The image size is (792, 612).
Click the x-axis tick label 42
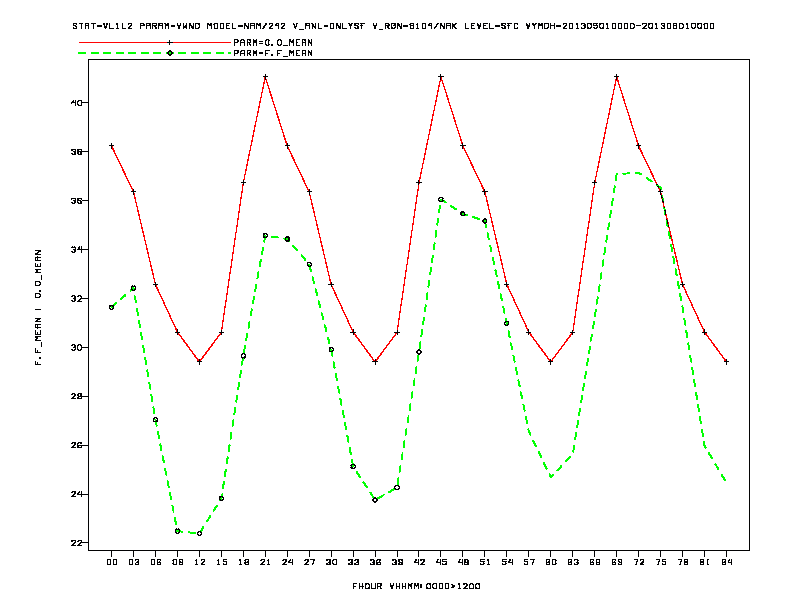tap(419, 562)
